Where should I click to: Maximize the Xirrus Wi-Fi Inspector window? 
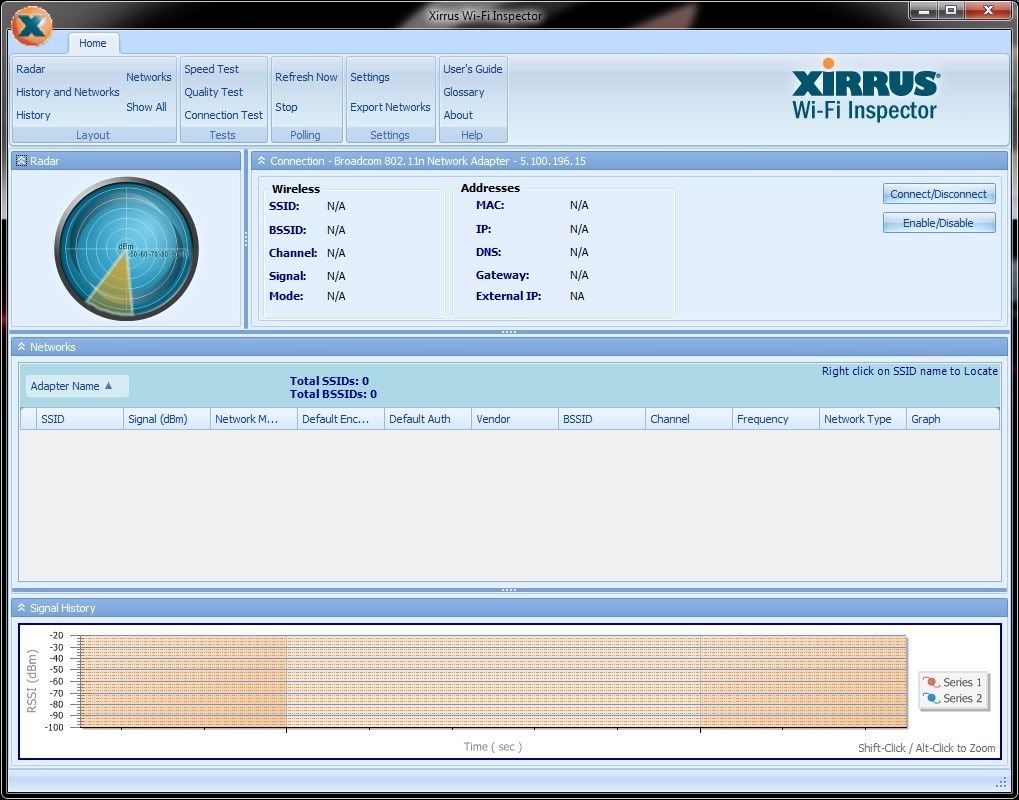click(x=951, y=11)
